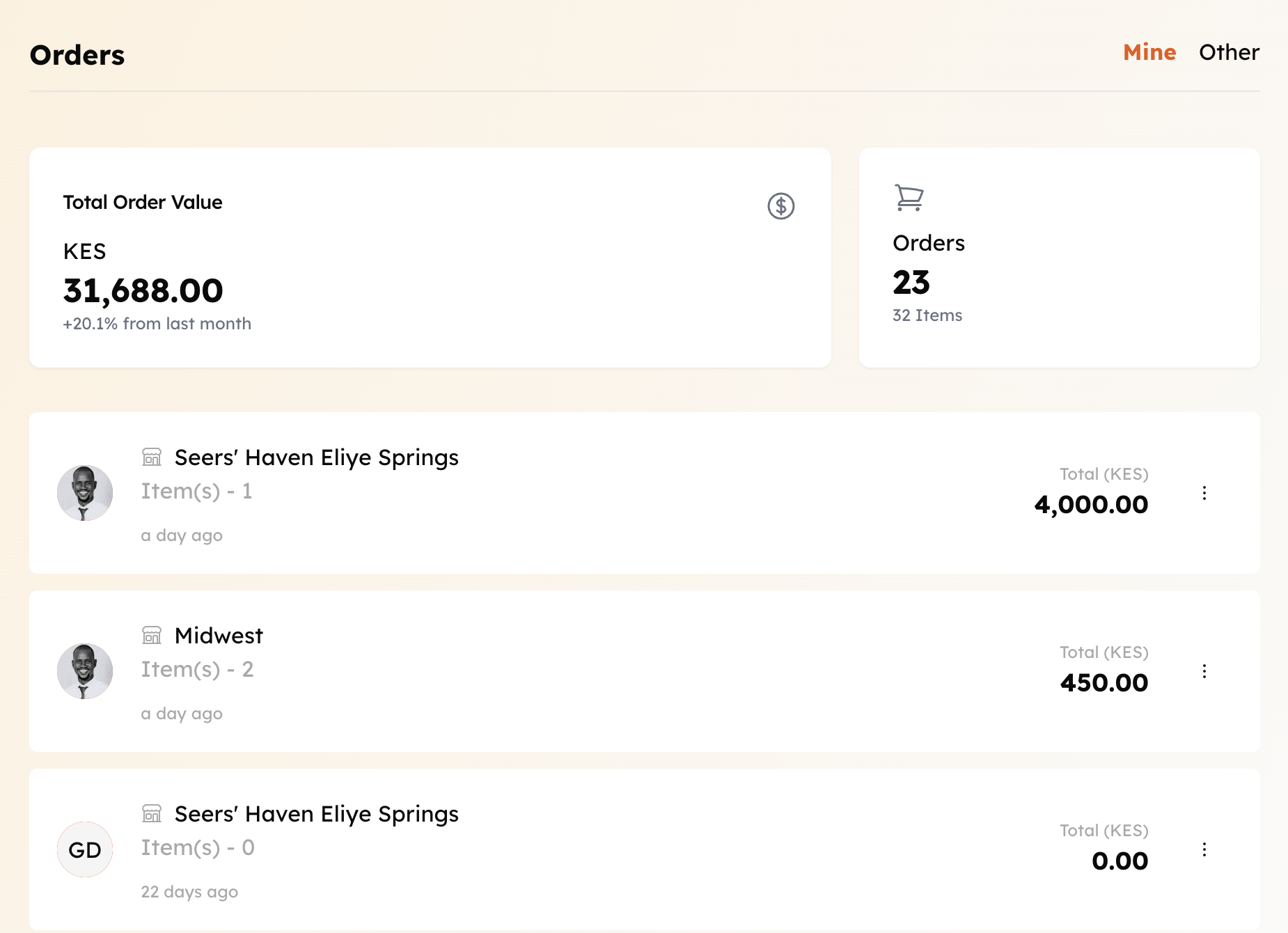Screen dimensions: 1288x933
Task: Click the +20.1% from last month text
Action: pos(157,323)
